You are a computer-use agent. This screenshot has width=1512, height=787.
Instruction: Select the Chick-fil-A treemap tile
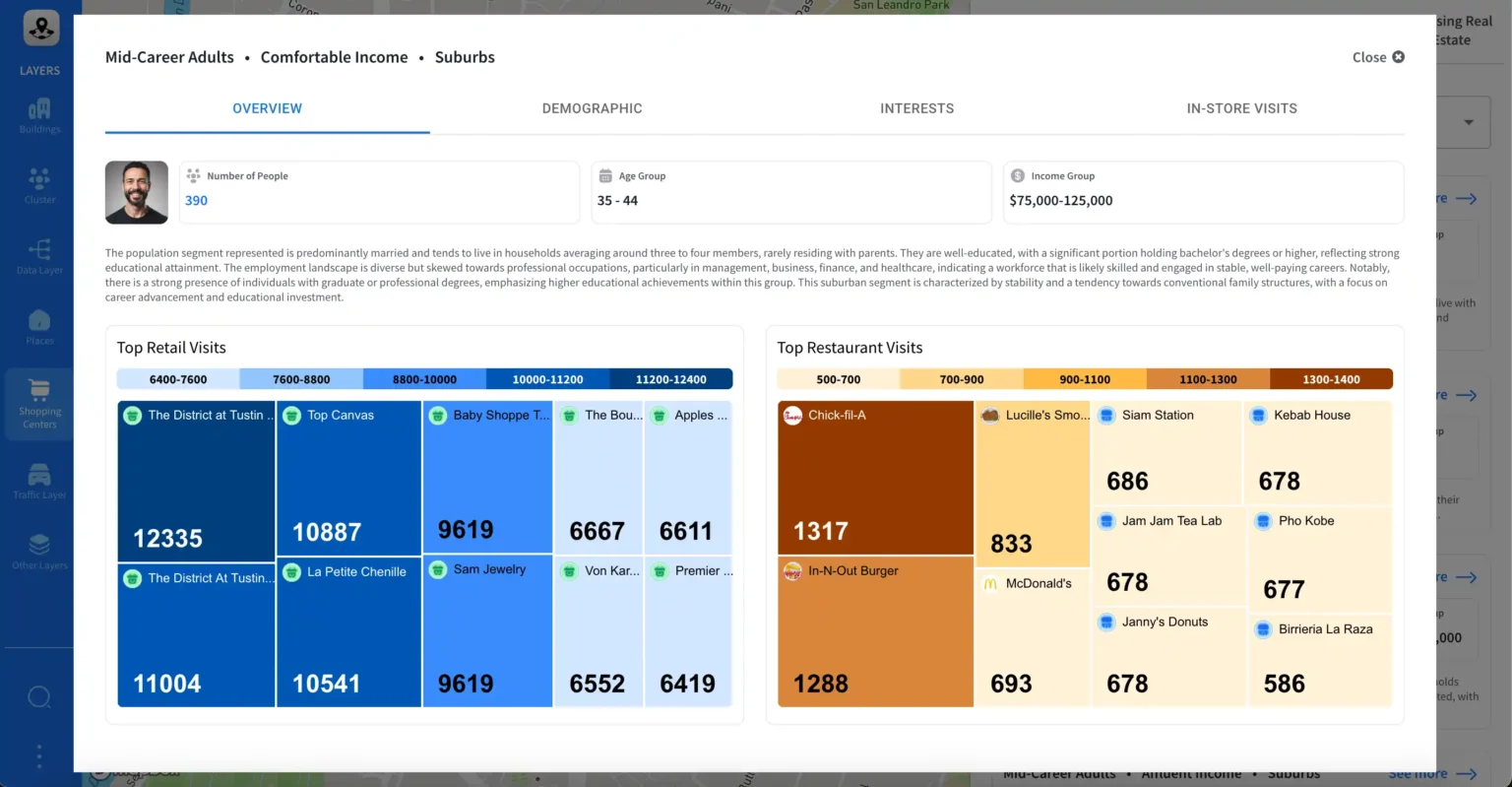(875, 477)
